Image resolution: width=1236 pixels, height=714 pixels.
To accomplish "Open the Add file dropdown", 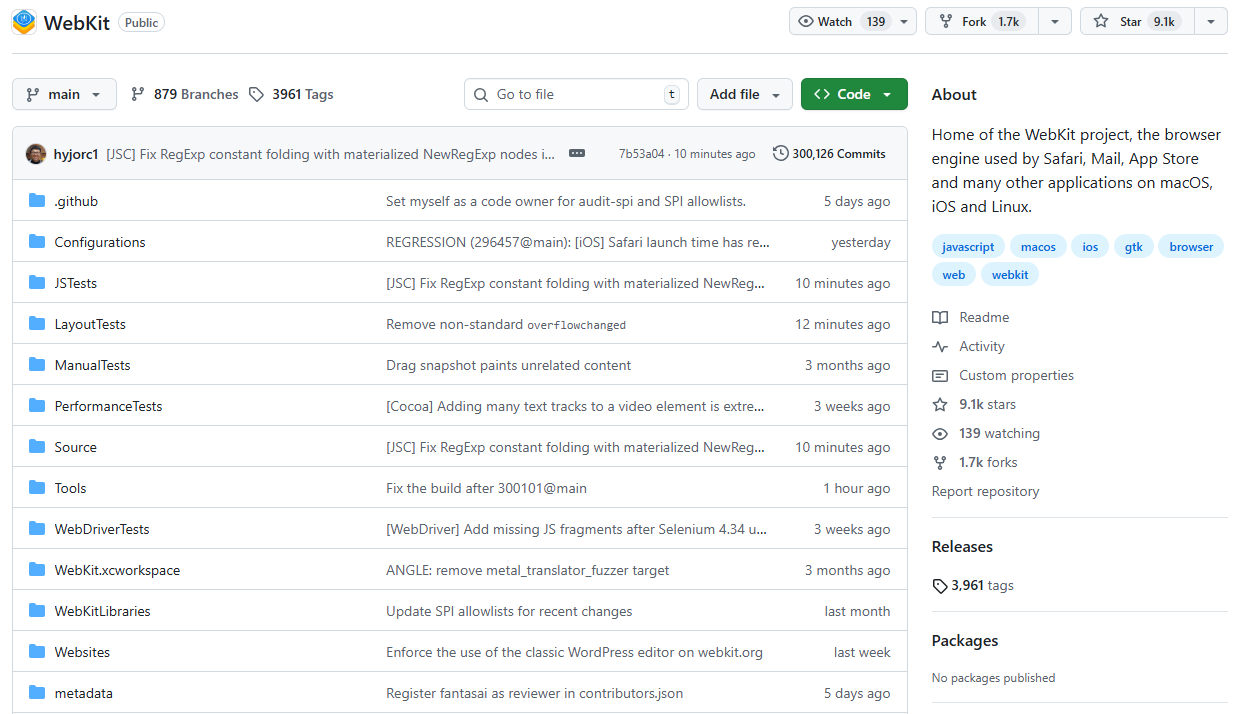I will pyautogui.click(x=745, y=94).
